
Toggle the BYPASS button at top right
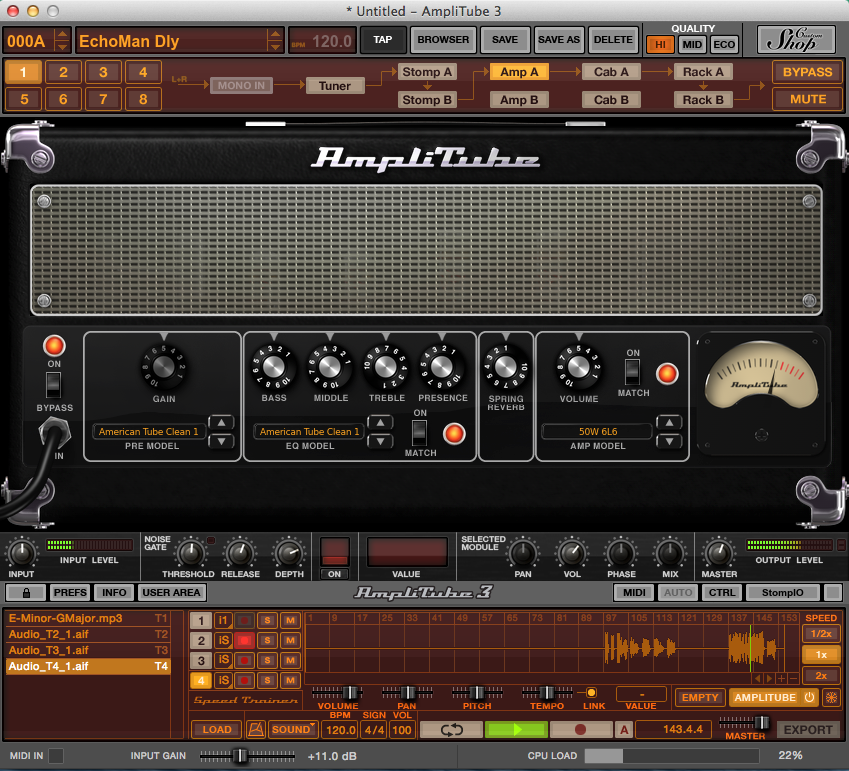click(807, 72)
